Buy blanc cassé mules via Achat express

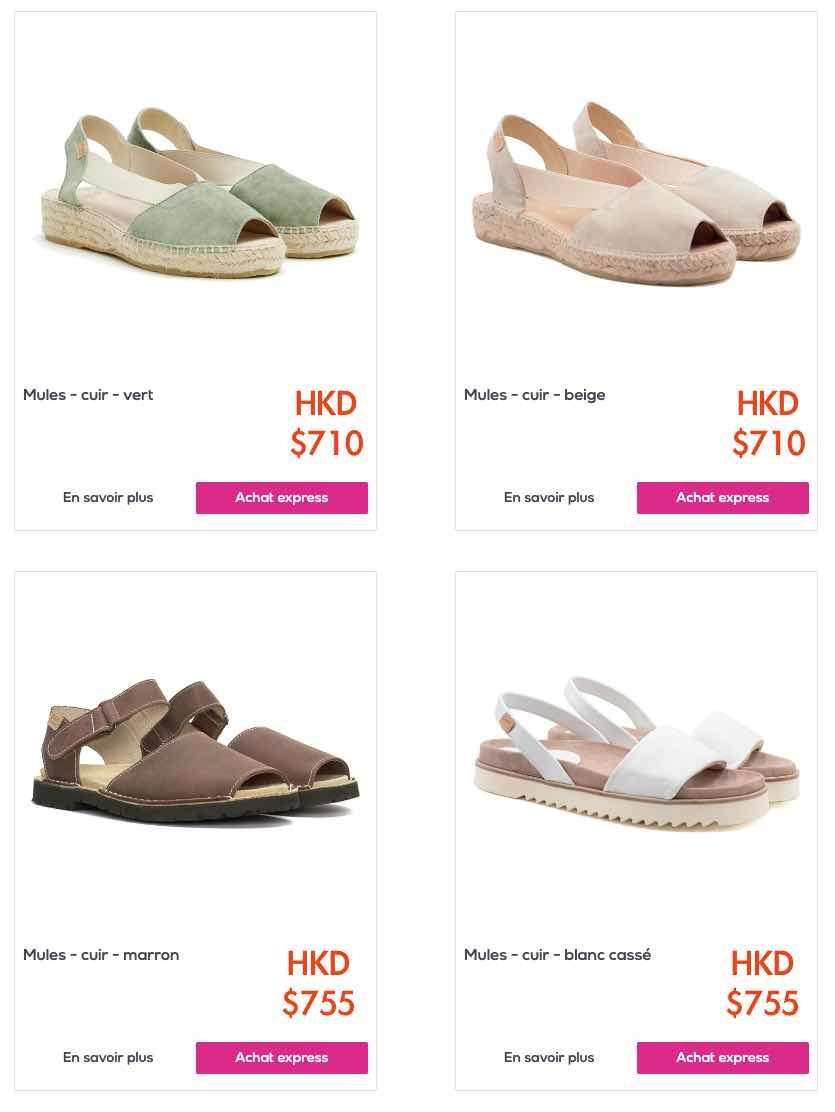click(722, 1057)
